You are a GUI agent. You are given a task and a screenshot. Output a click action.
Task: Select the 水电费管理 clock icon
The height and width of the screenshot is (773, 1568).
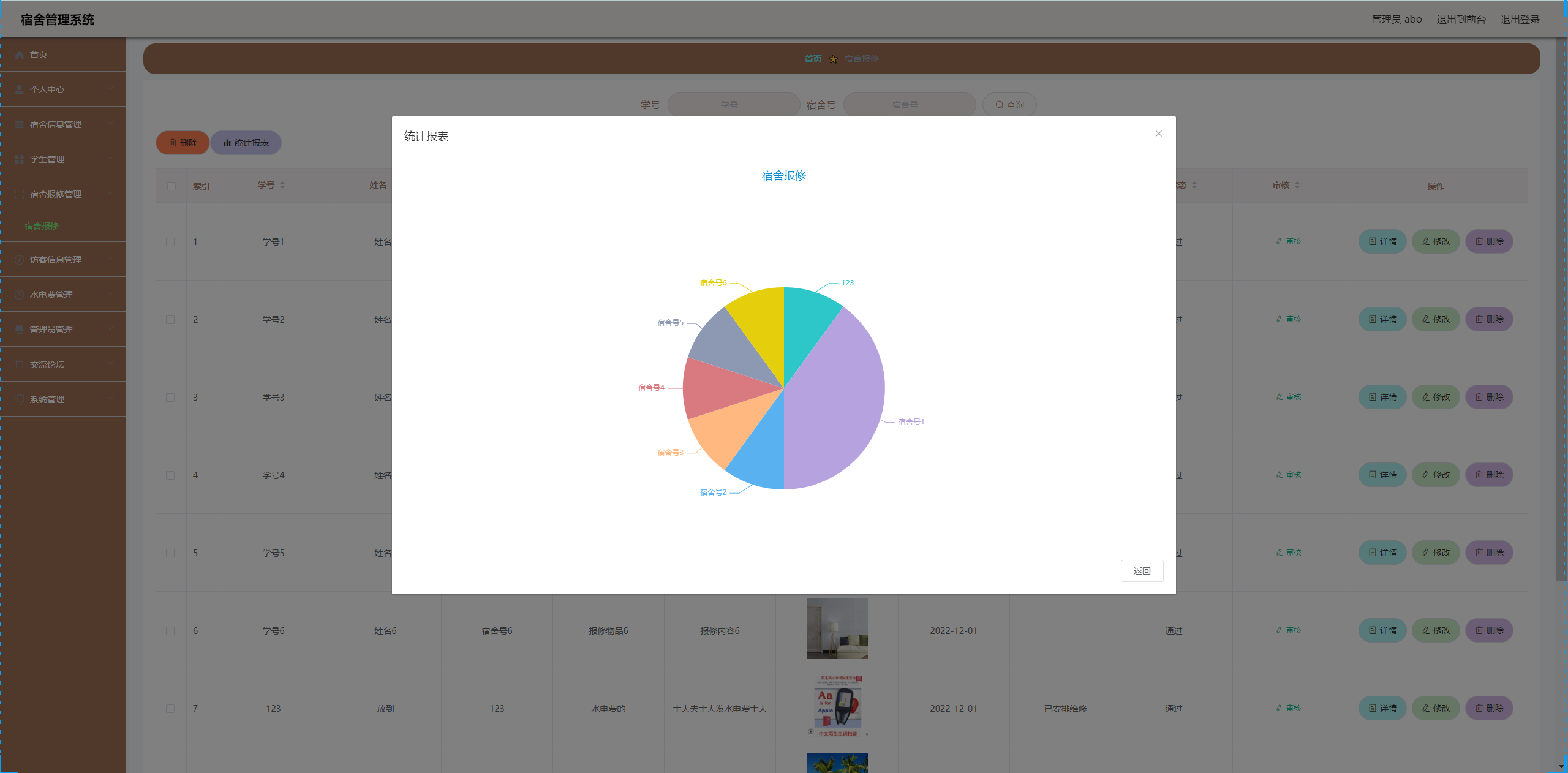pos(19,294)
